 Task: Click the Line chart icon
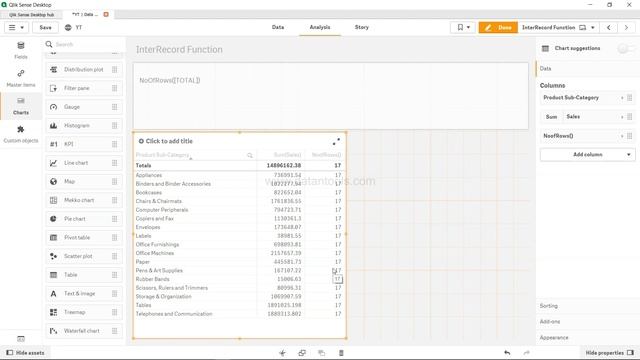[x=53, y=163]
